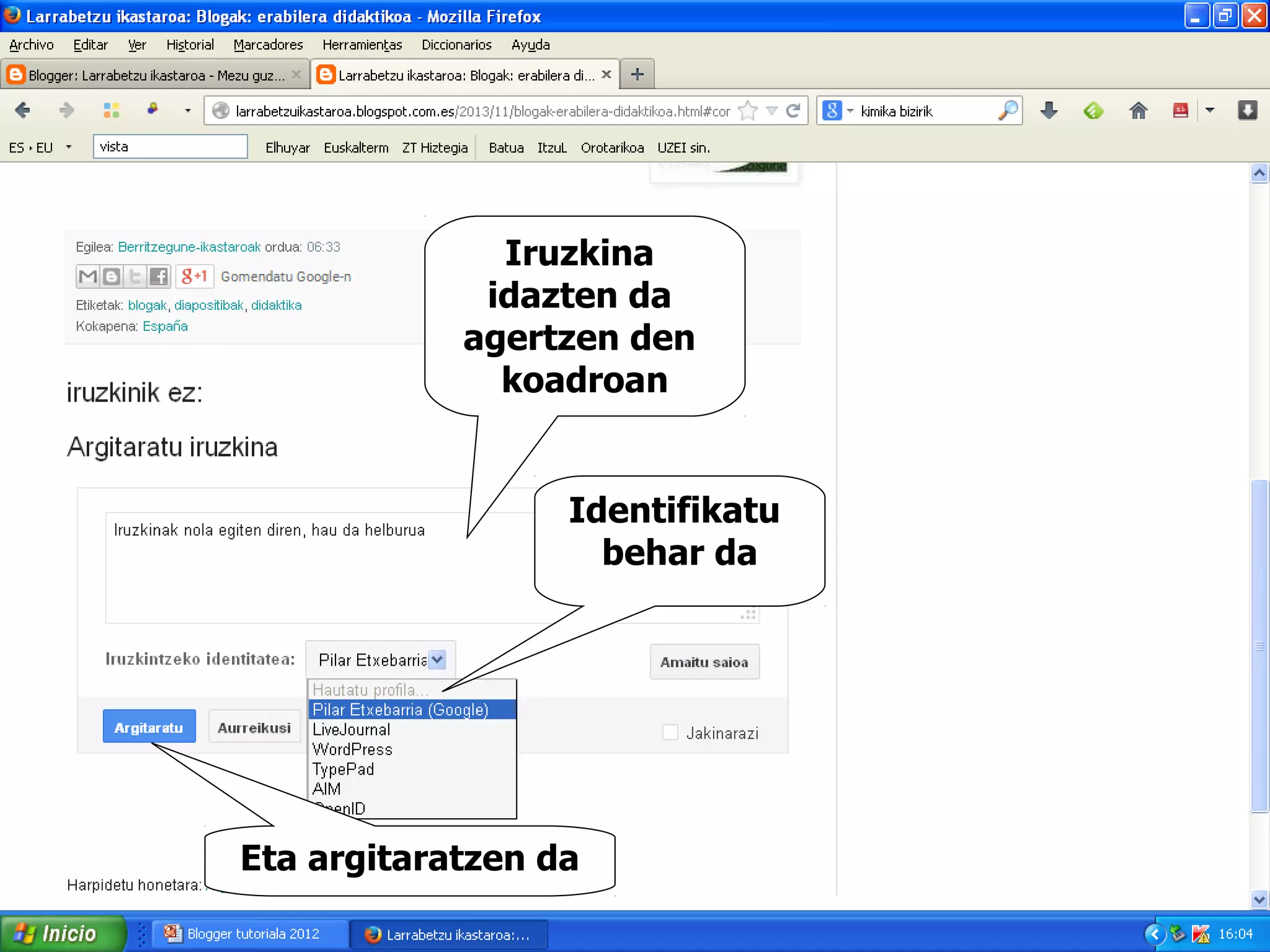Image resolution: width=1270 pixels, height=952 pixels.
Task: Click the Euskalterm toolbar button
Action: click(x=356, y=148)
